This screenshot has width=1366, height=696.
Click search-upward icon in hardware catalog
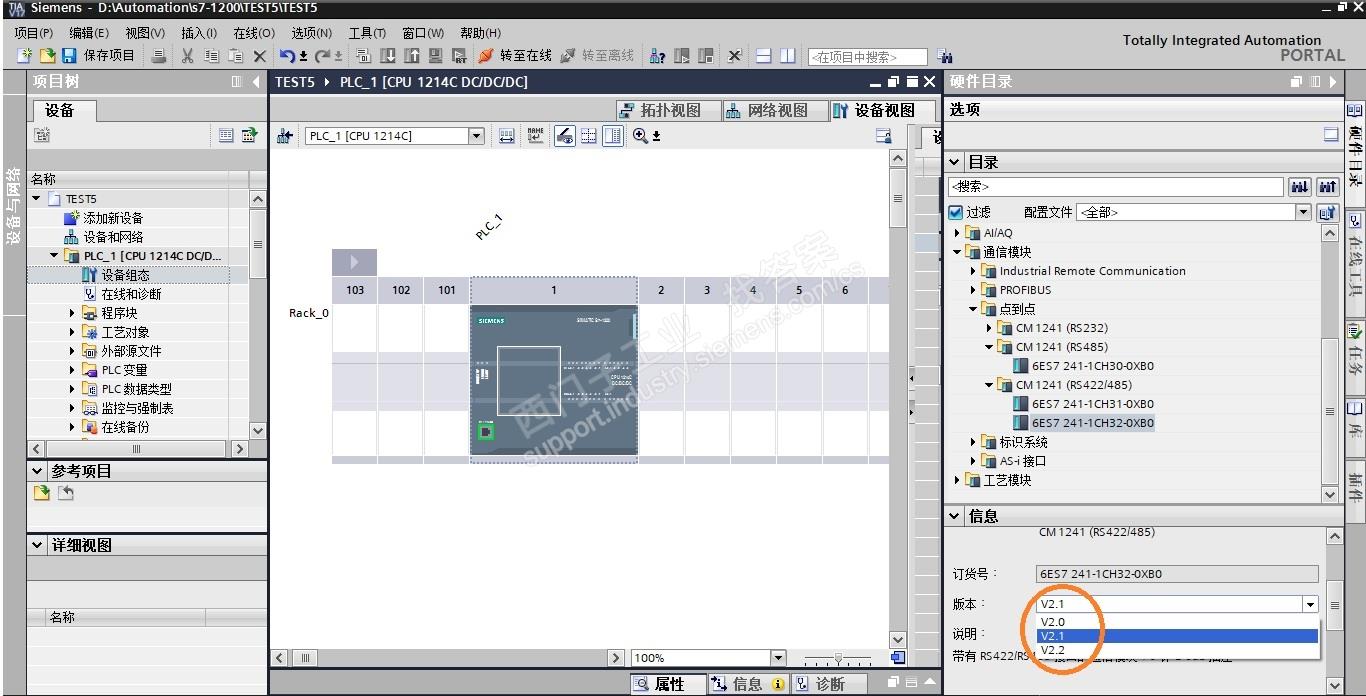(1328, 187)
